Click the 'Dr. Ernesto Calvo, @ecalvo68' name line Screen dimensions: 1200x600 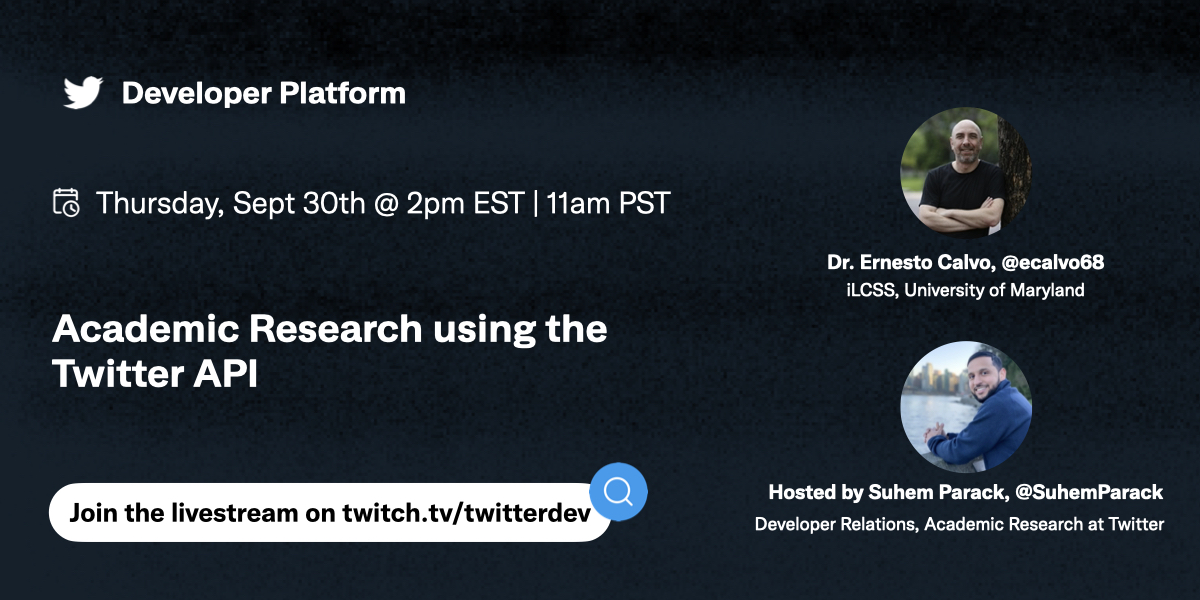coord(966,263)
